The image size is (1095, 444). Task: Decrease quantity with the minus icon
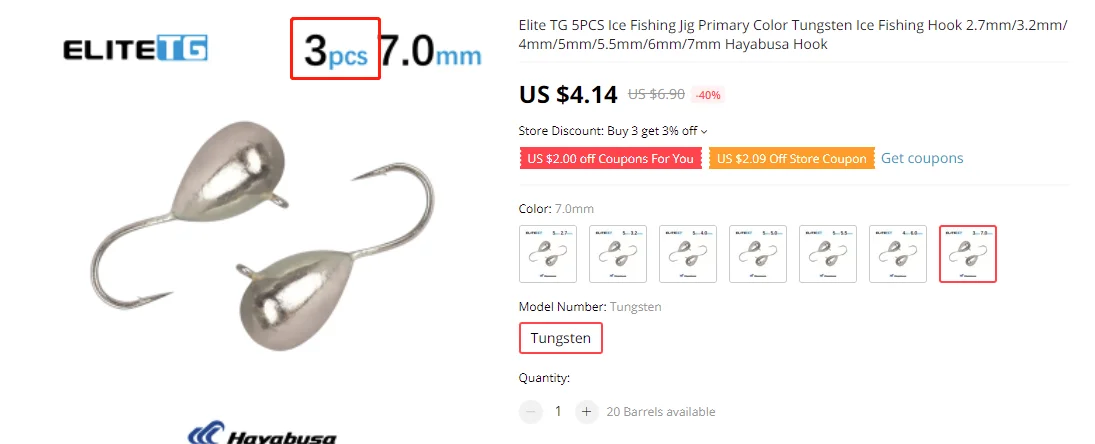(531, 412)
